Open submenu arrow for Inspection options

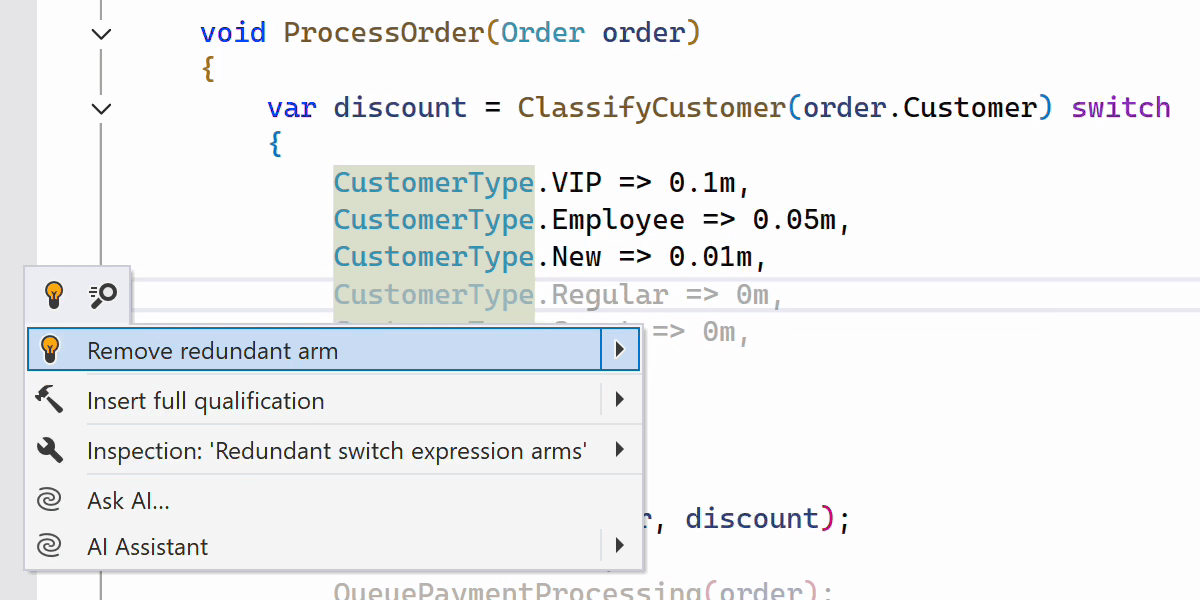620,450
